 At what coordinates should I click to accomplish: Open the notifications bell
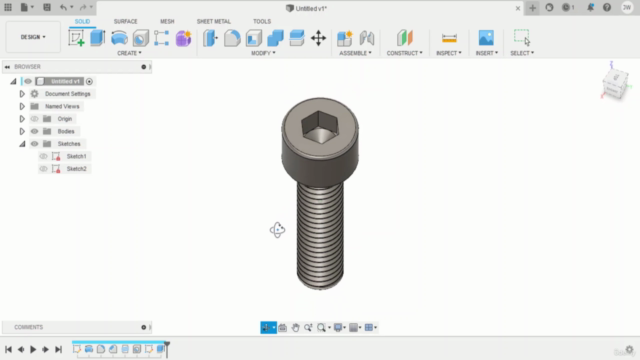[590, 7]
